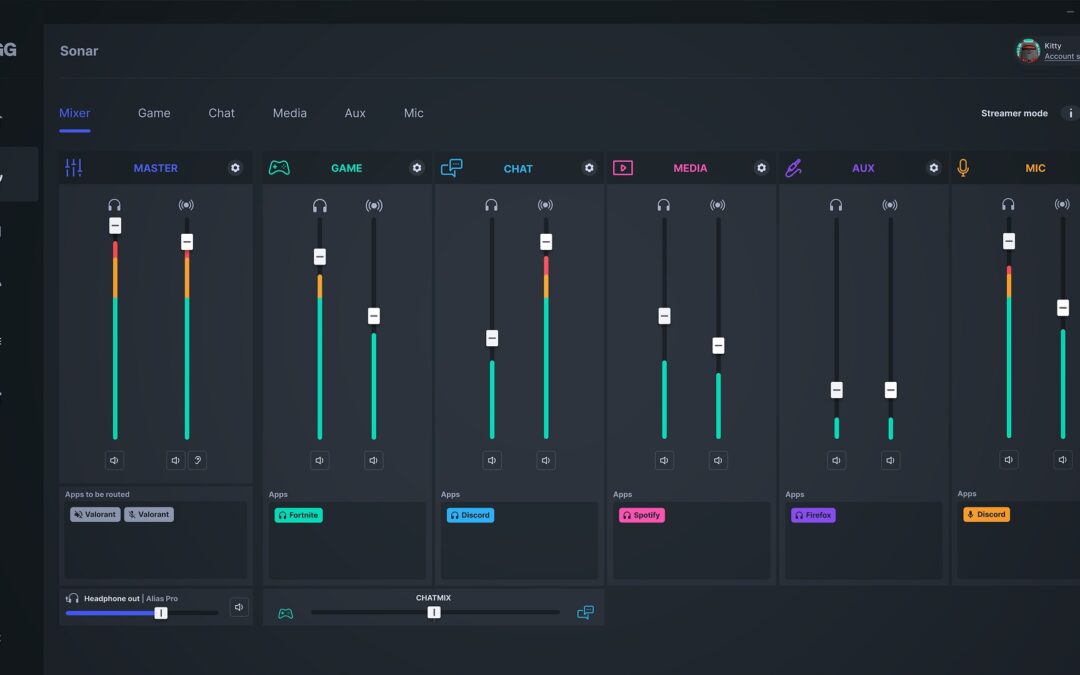Open the Media tab

click(x=289, y=113)
